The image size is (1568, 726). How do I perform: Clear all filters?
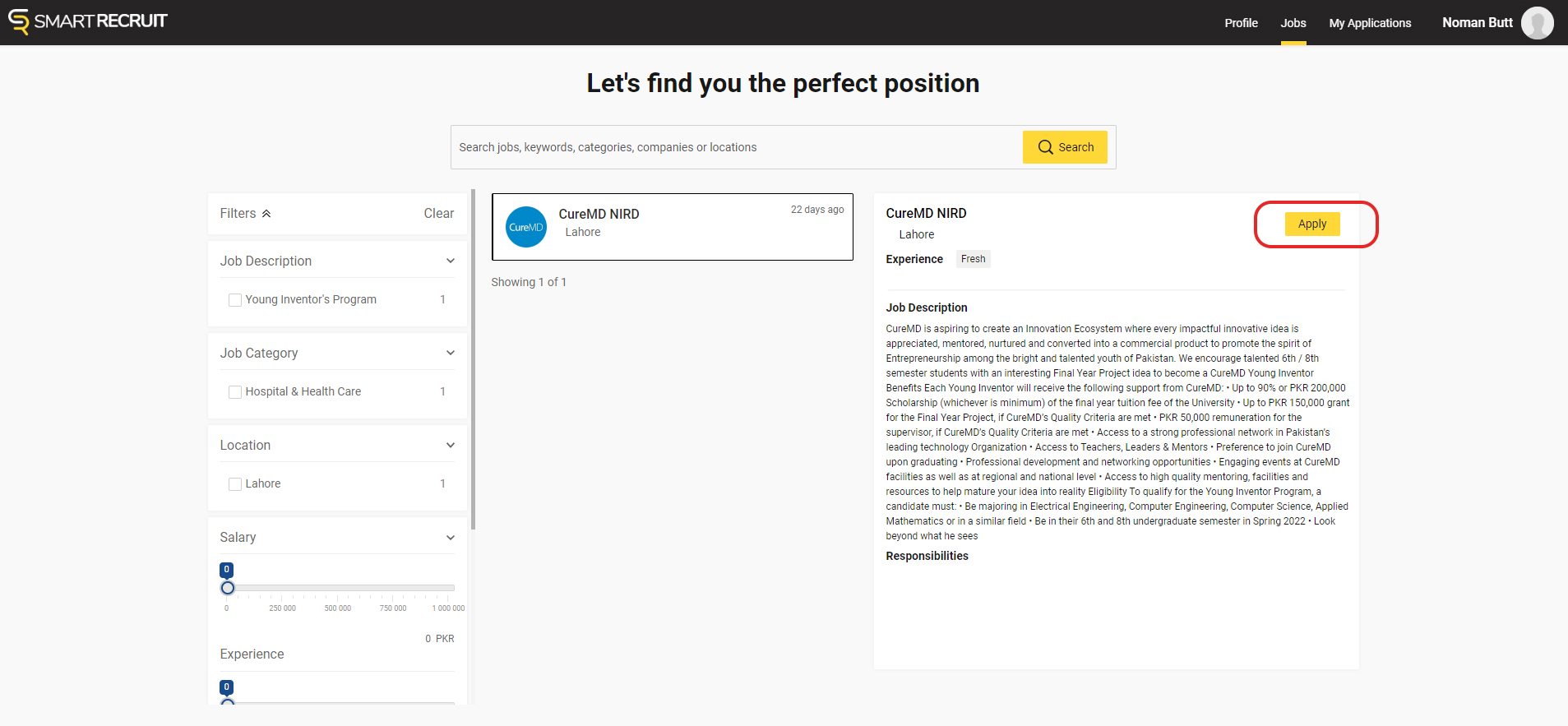point(438,214)
